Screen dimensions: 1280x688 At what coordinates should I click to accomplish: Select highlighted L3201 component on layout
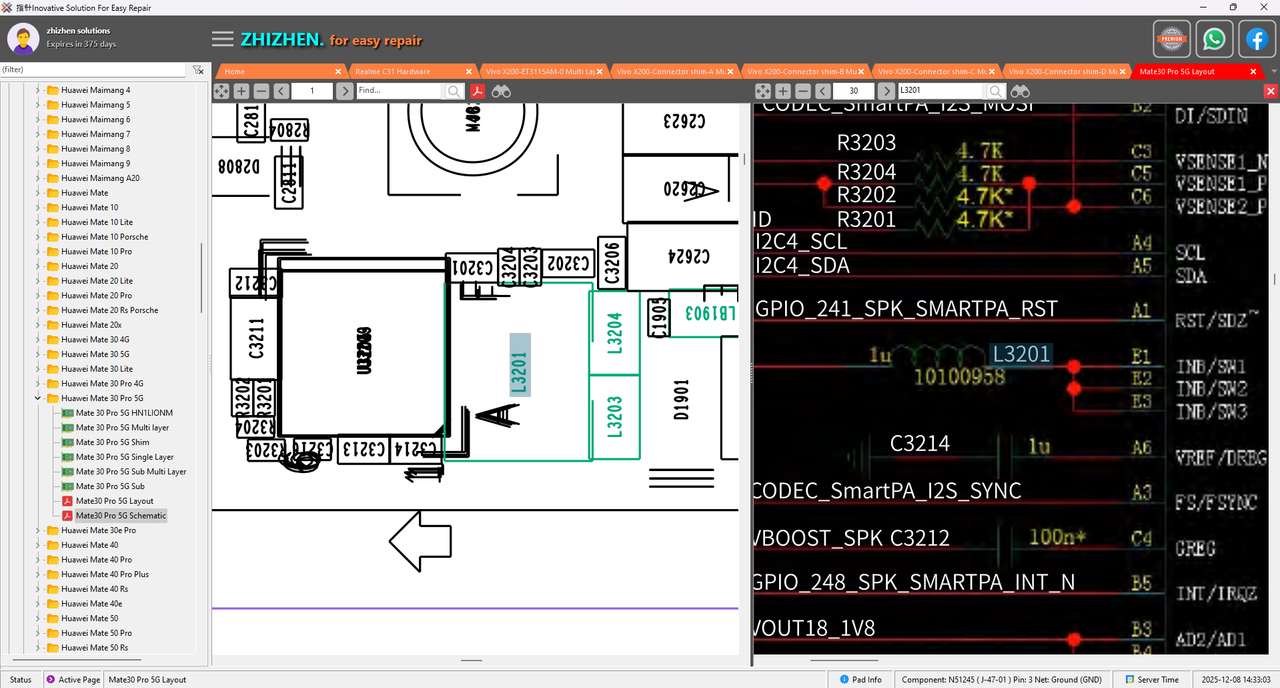point(520,365)
